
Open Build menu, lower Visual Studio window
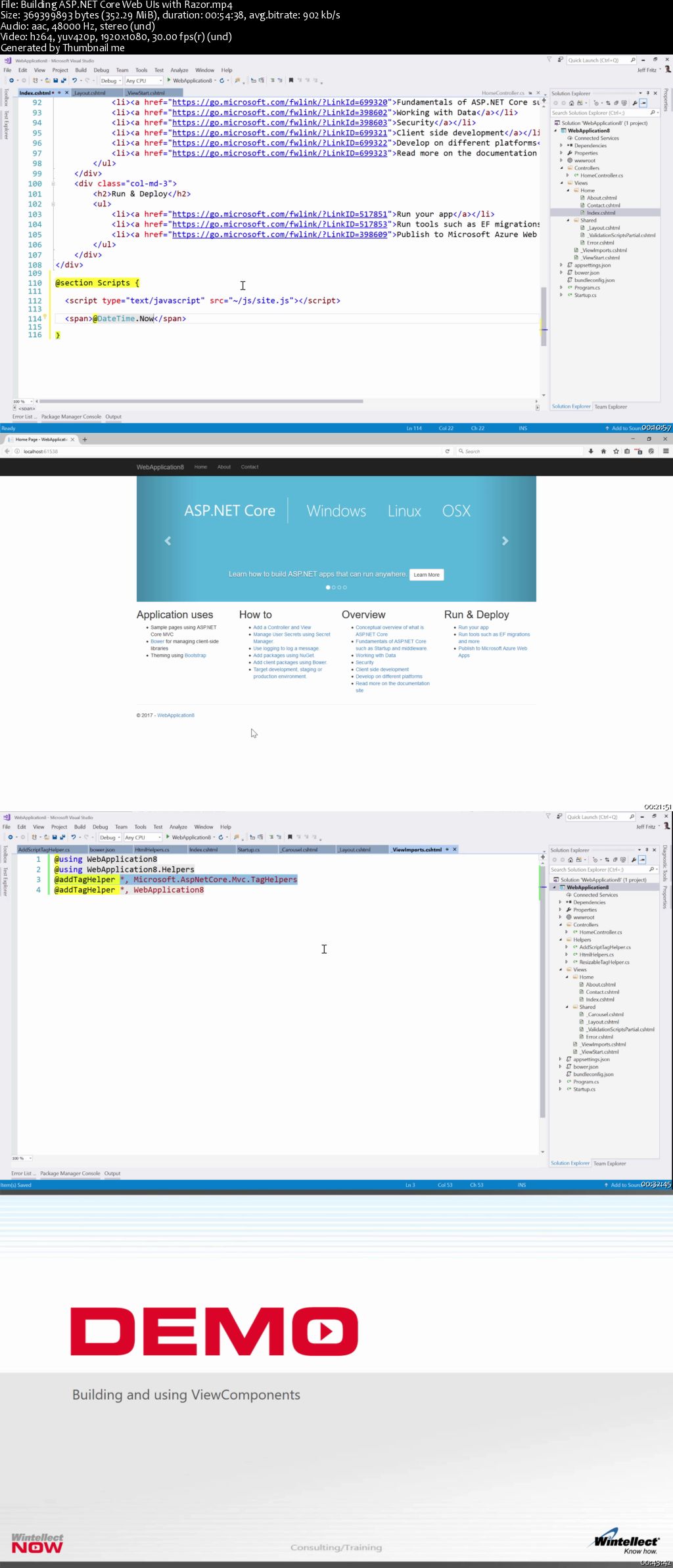click(80, 827)
